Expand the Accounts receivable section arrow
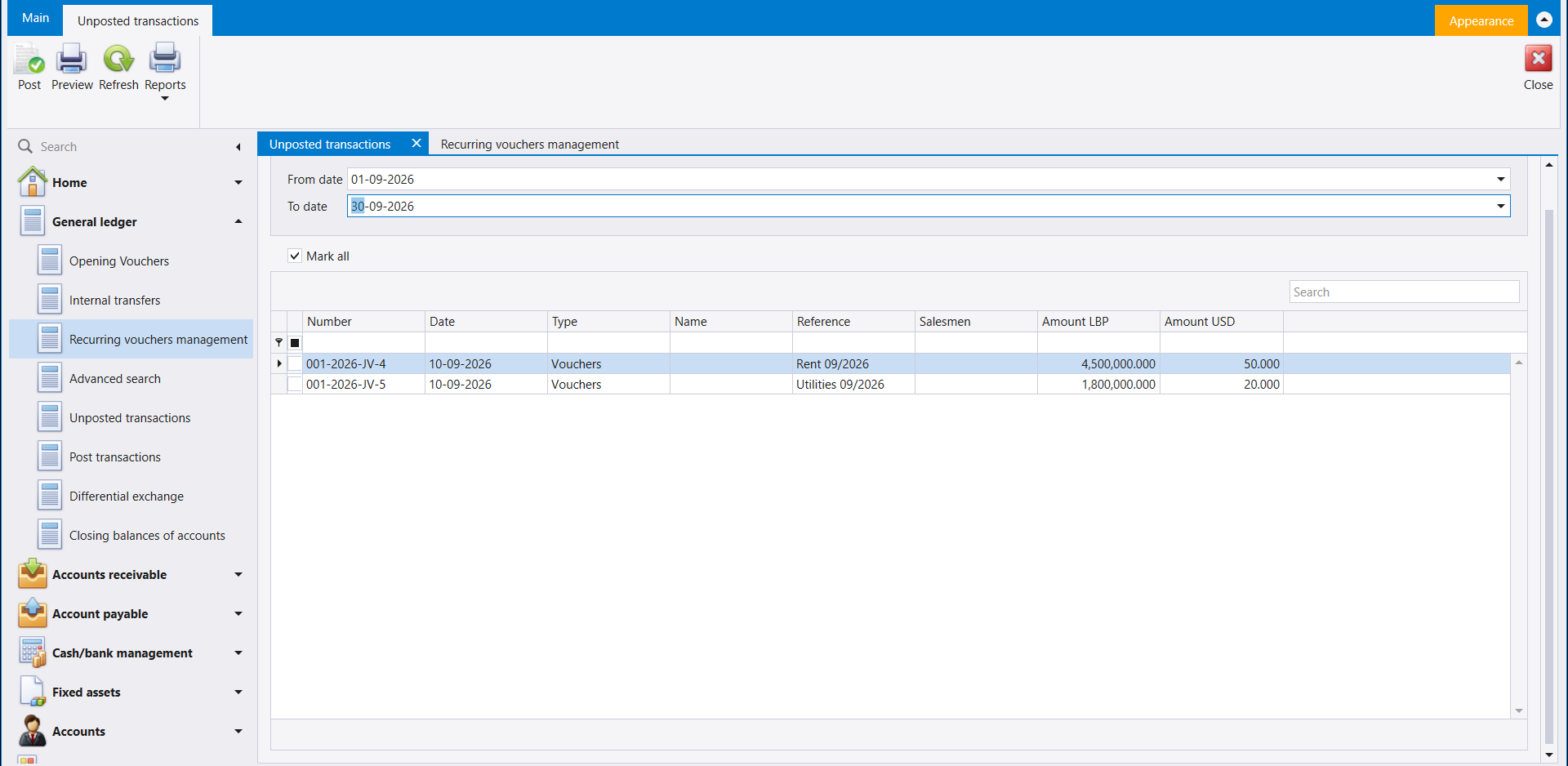The image size is (1568, 766). [238, 574]
